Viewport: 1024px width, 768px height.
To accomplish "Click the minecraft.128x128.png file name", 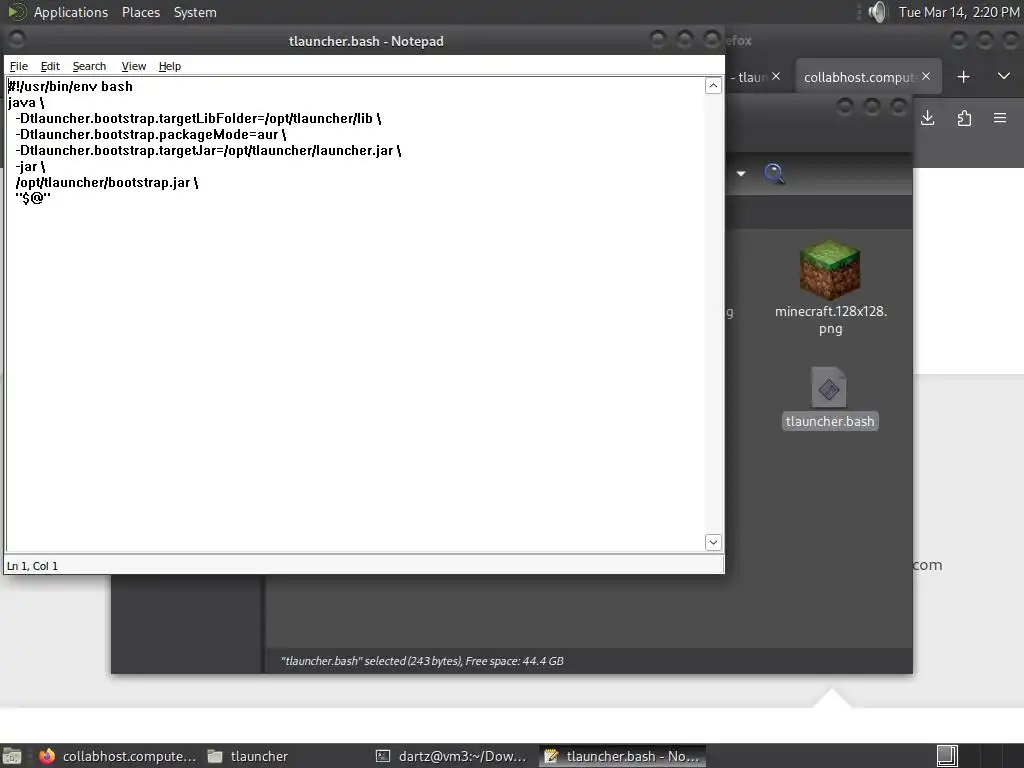I will coord(831,320).
